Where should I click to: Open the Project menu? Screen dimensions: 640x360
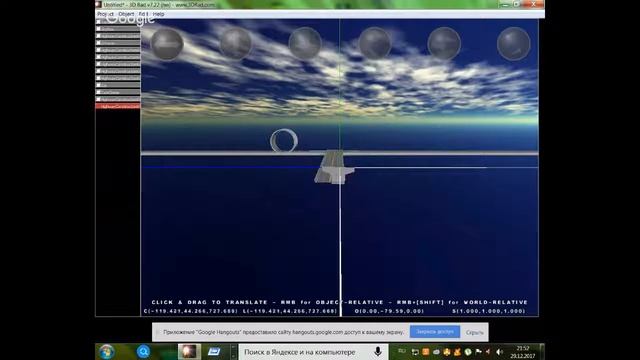105,14
